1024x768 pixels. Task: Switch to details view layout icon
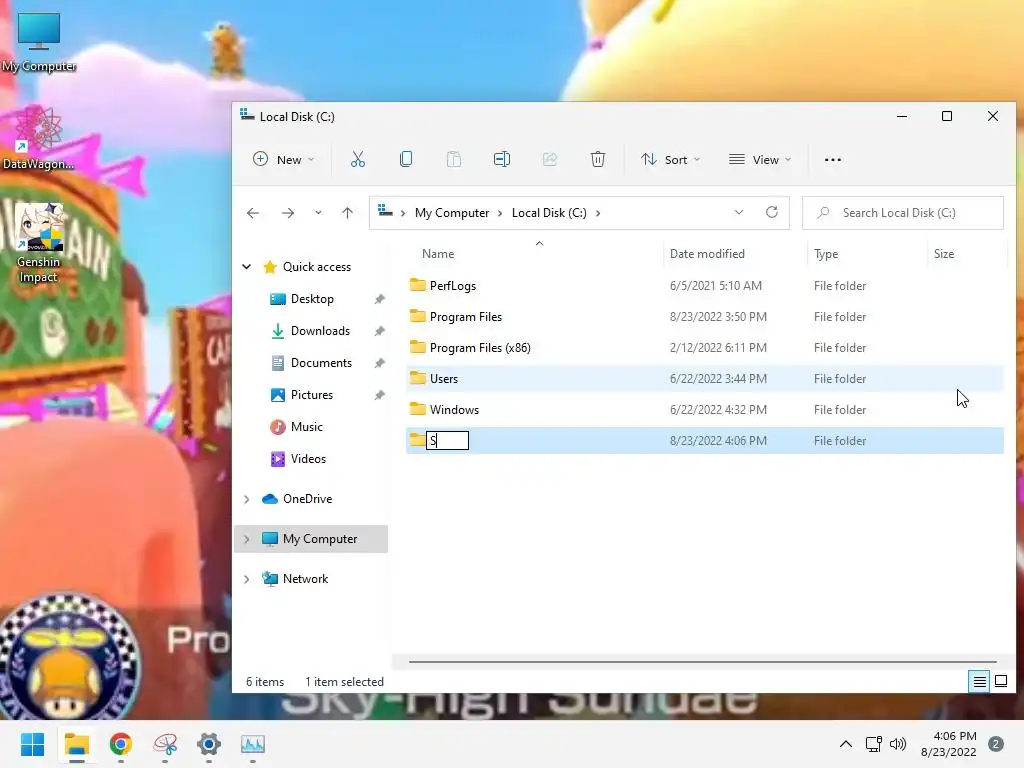click(x=980, y=682)
